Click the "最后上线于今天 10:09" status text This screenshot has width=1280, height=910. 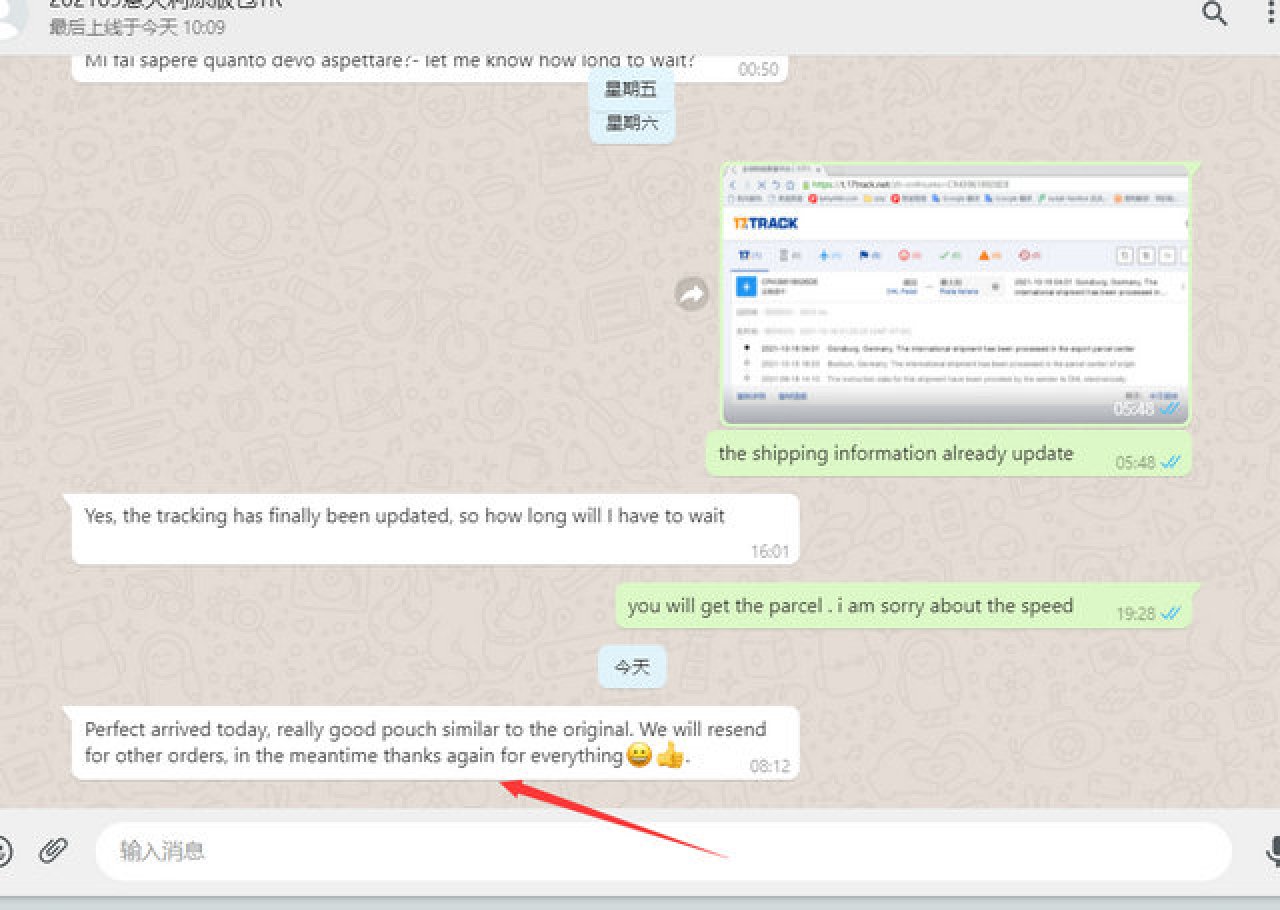[137, 28]
